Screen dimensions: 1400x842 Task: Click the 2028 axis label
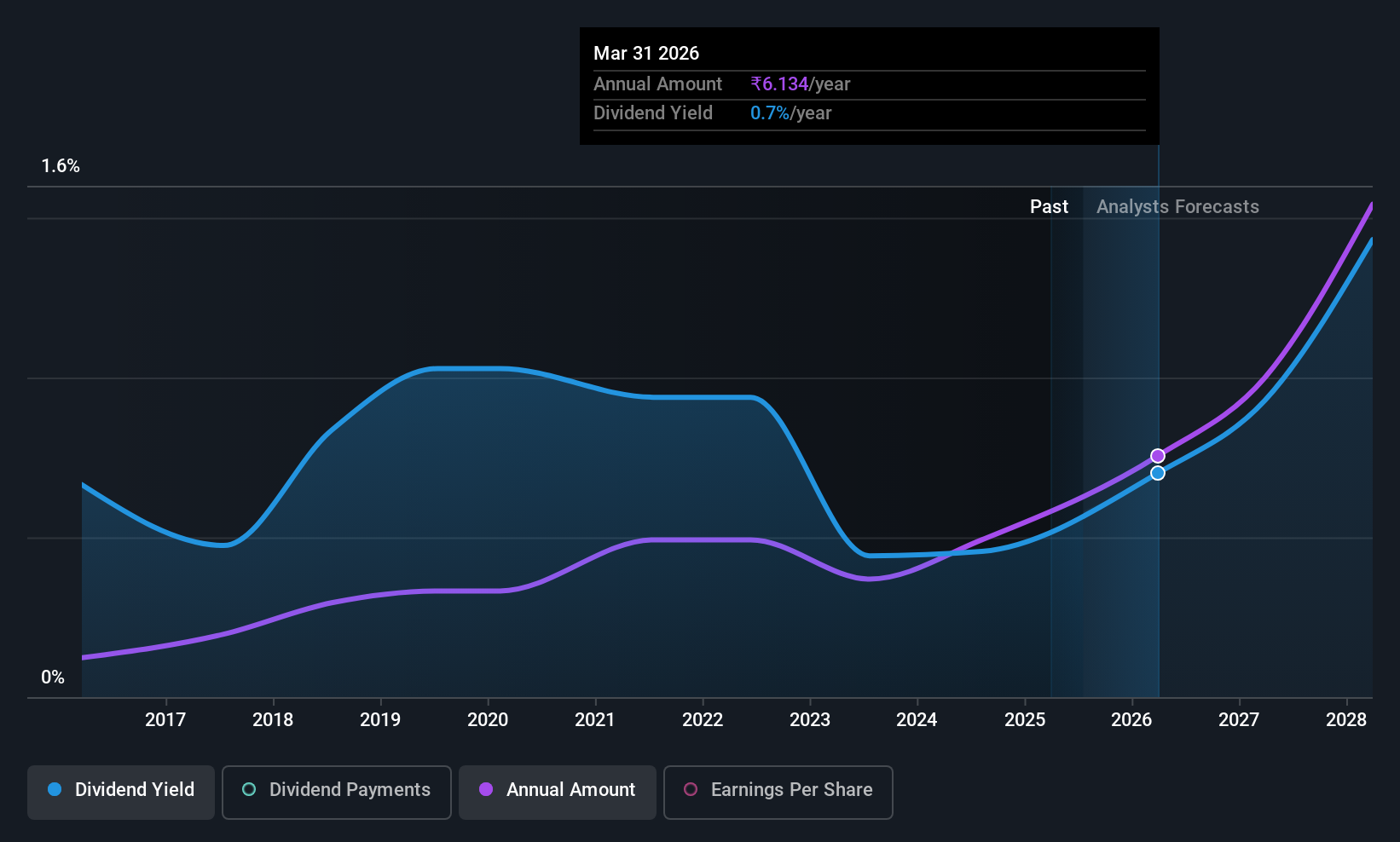point(1346,720)
